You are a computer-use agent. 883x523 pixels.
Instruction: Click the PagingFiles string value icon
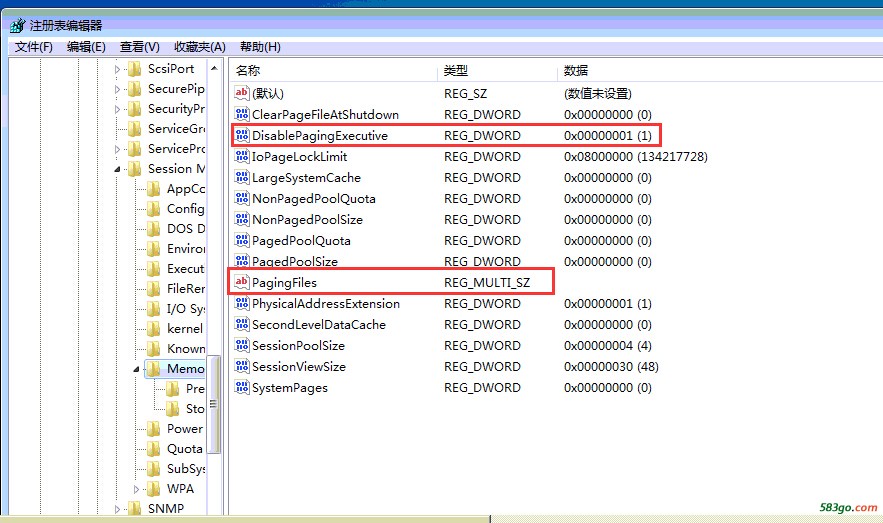pos(241,283)
